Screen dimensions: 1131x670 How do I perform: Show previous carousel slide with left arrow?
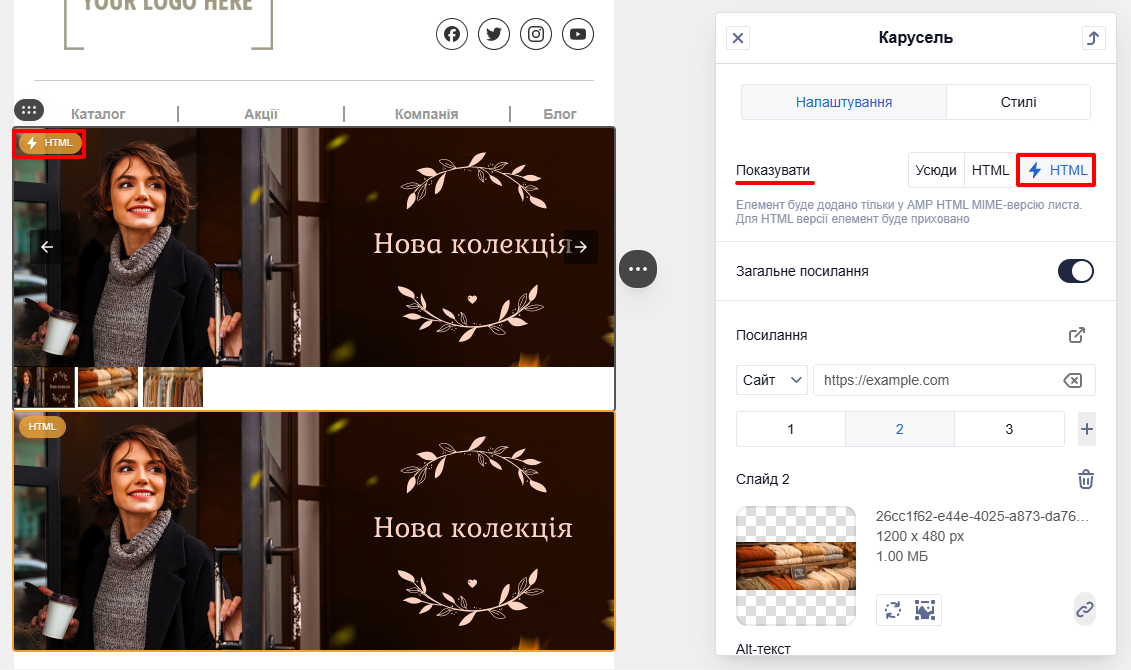pos(47,247)
